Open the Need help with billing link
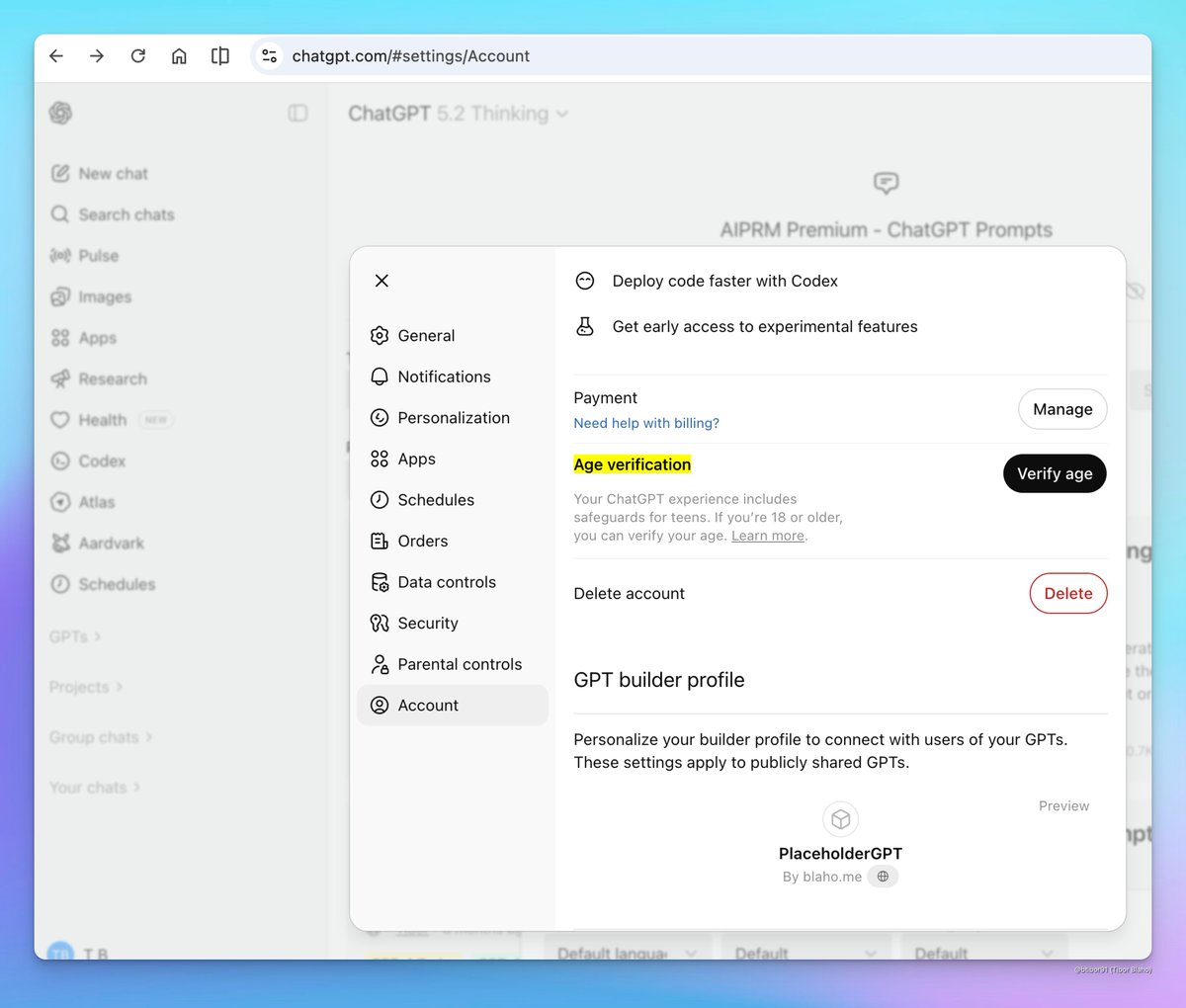This screenshot has width=1186, height=1008. [x=646, y=423]
